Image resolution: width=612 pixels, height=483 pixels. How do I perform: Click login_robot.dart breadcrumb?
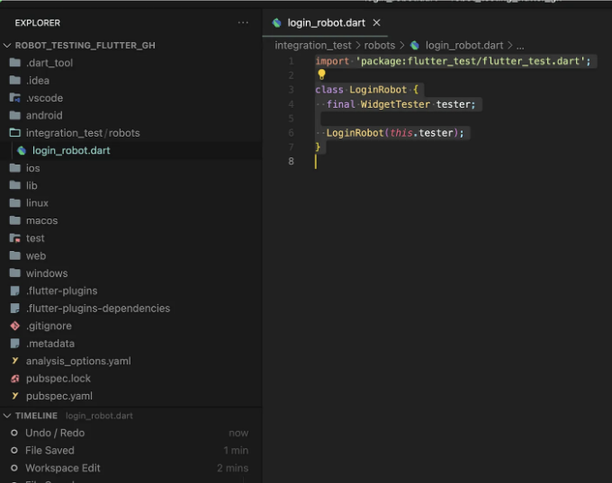click(464, 46)
